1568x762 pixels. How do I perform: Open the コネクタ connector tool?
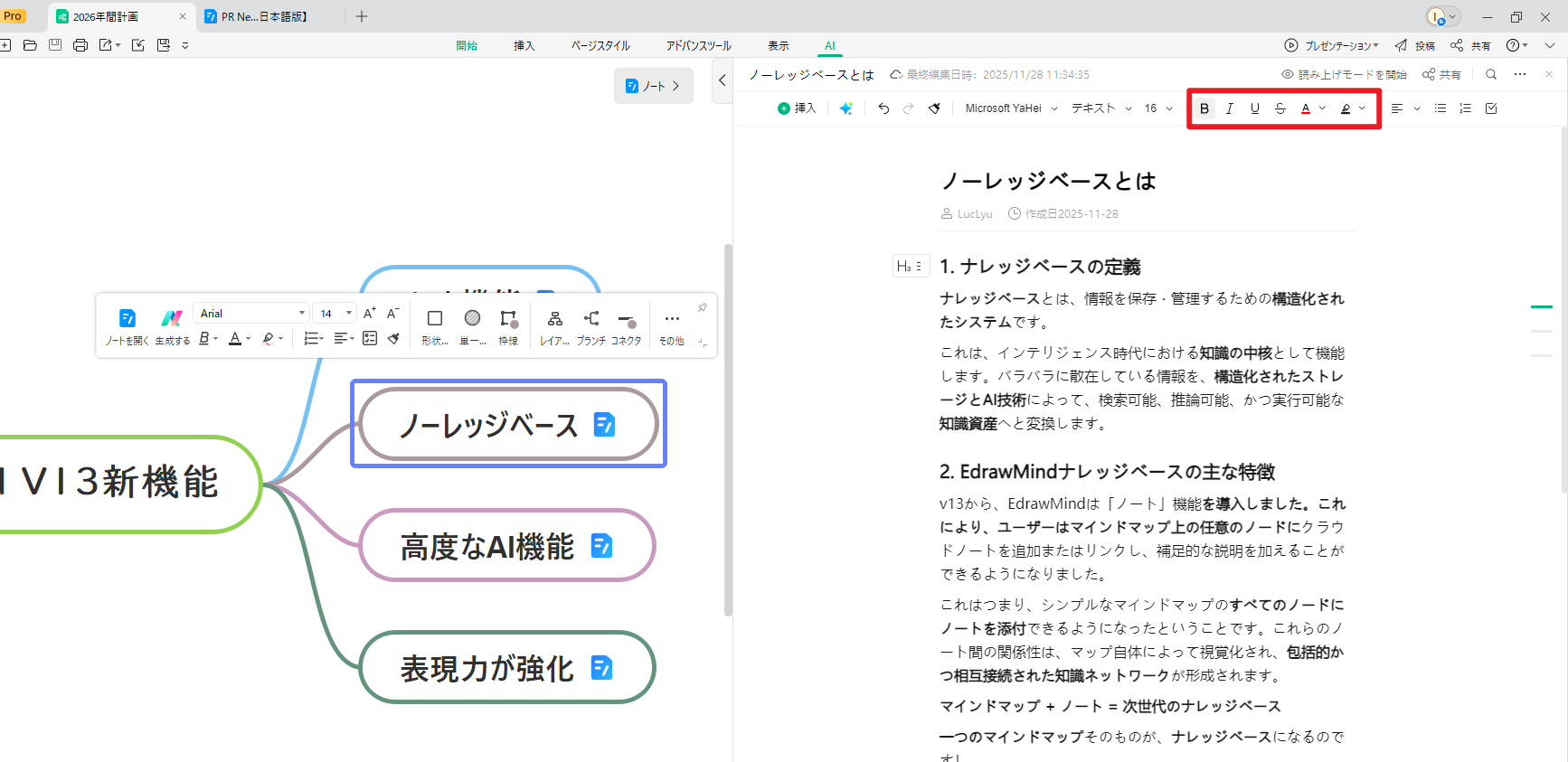pos(627,327)
